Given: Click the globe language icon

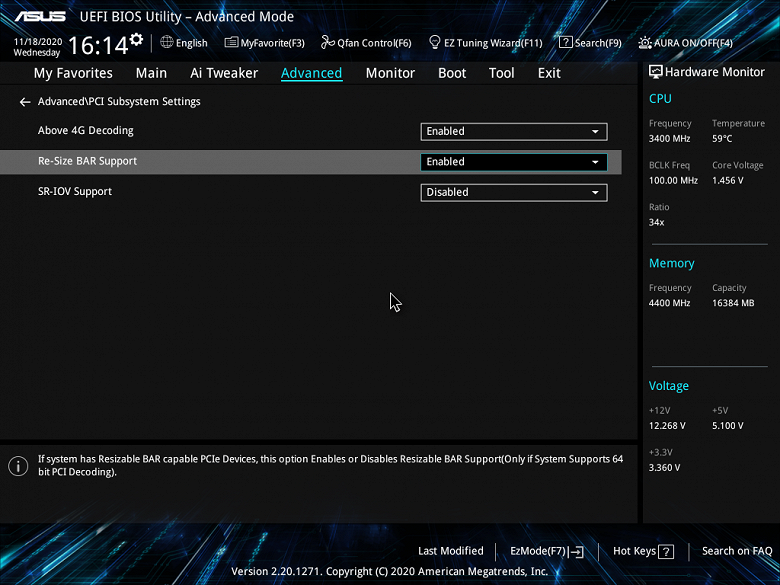Looking at the screenshot, I should click(x=167, y=42).
